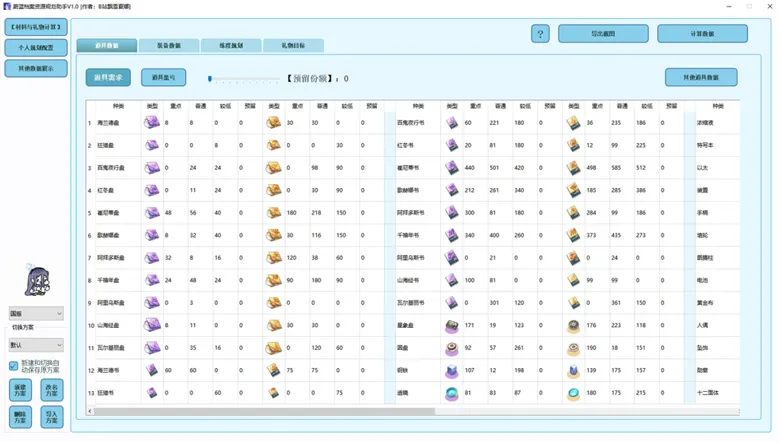Click the table's horizontal scrollbar thumb
This screenshot has height=442, width=780.
(264, 411)
